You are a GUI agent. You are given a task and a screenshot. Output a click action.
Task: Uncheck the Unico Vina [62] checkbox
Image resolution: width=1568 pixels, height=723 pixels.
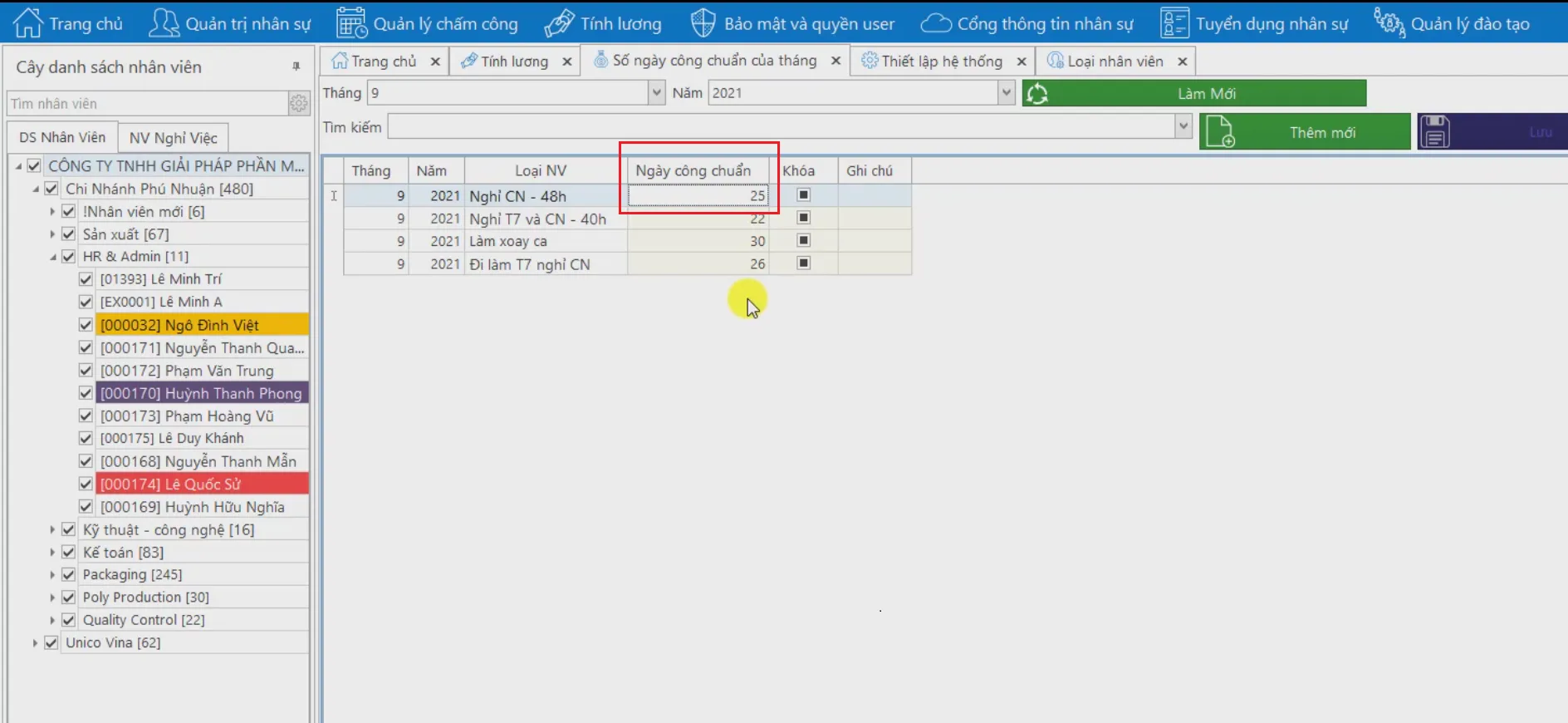click(x=51, y=642)
